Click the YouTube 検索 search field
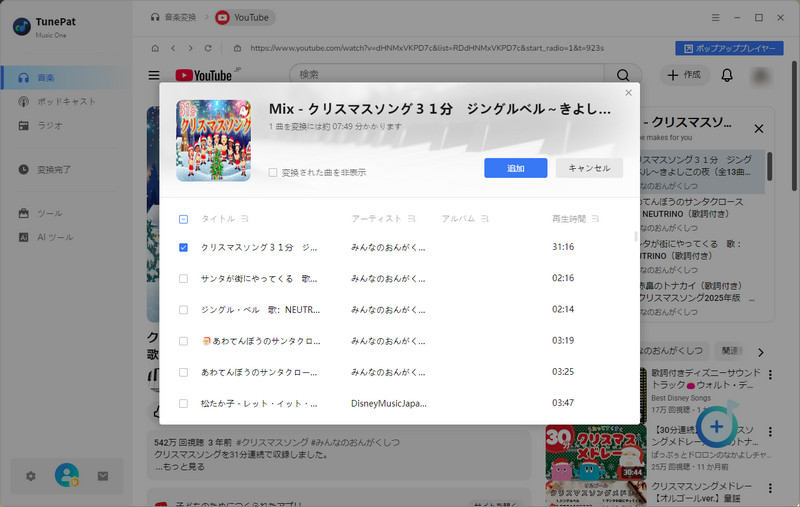800x507 pixels. click(446, 75)
